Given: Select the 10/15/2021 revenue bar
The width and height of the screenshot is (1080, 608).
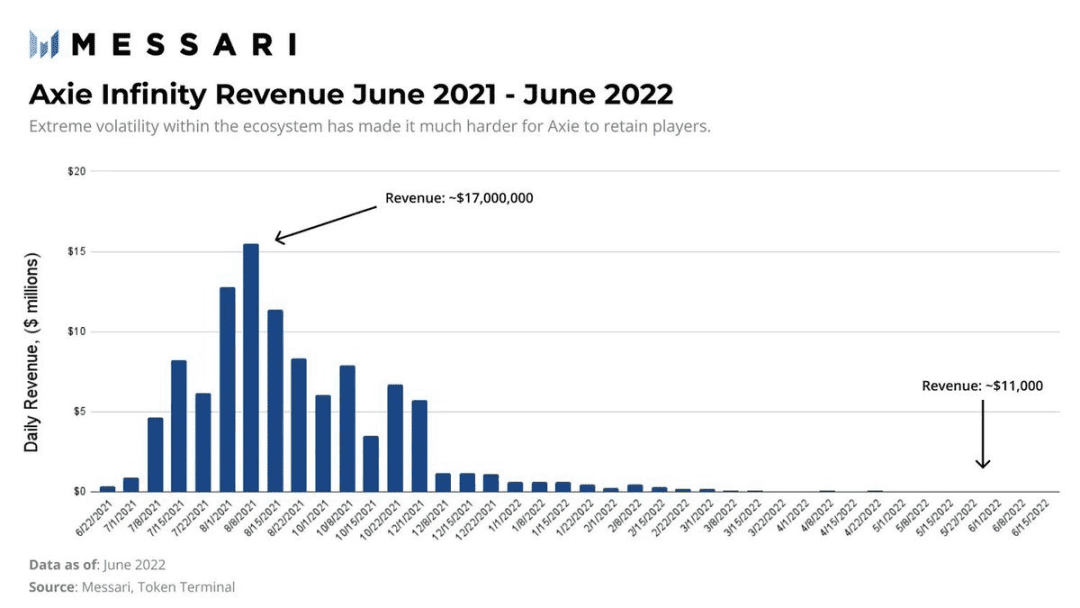Looking at the screenshot, I should coord(371,463).
